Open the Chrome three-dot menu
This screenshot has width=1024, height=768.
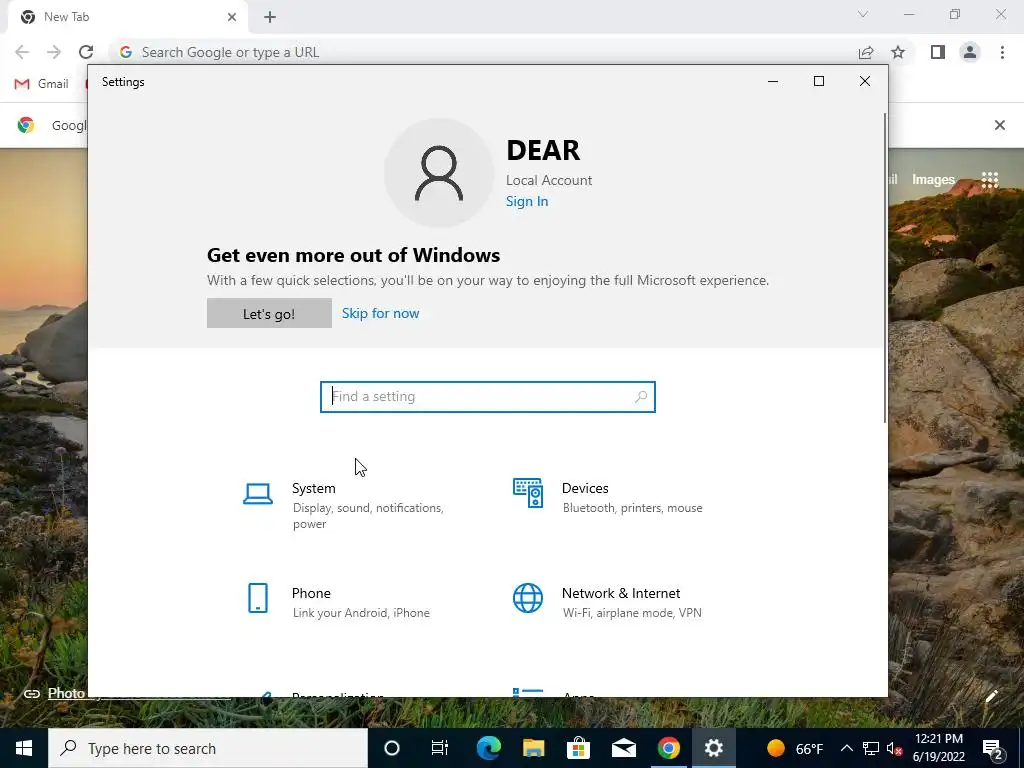(1002, 52)
